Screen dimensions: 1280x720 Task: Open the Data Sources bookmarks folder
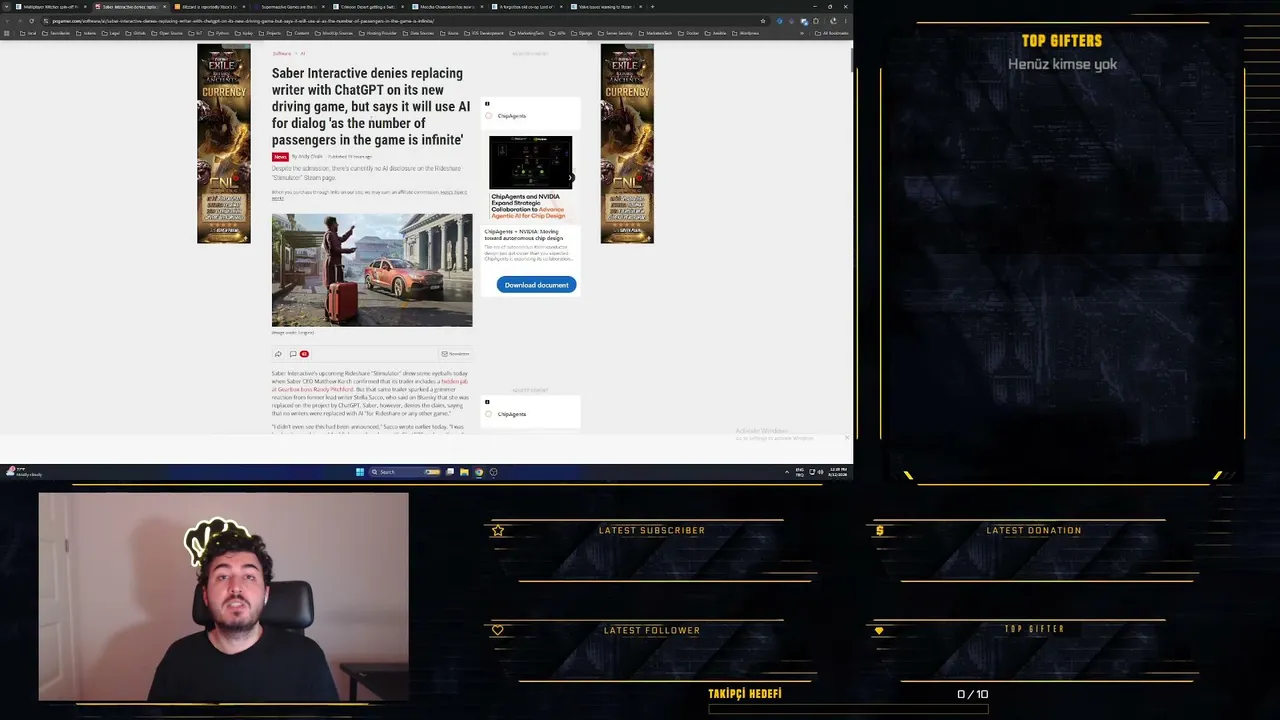tap(419, 33)
